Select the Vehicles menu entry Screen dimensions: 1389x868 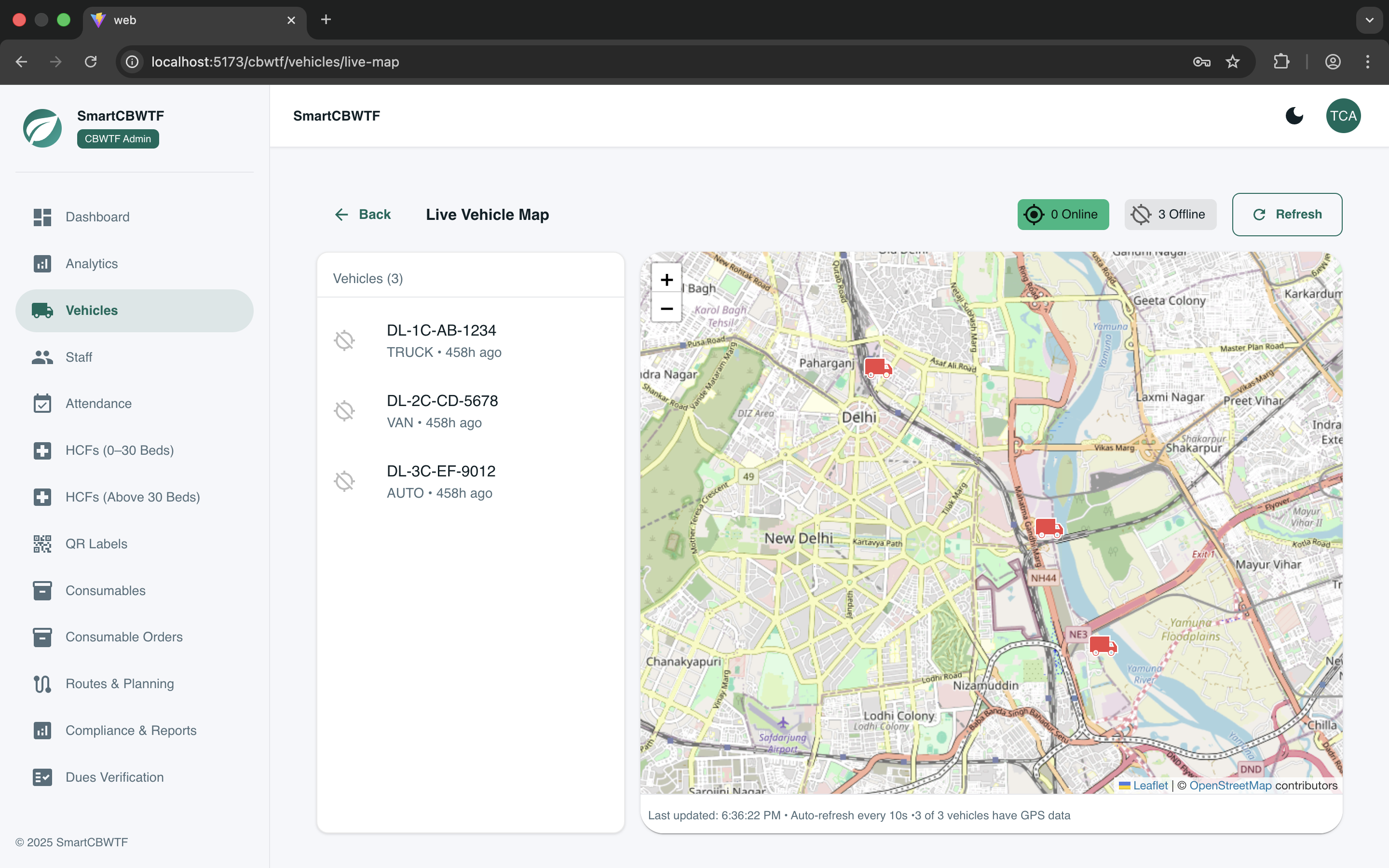tap(91, 311)
